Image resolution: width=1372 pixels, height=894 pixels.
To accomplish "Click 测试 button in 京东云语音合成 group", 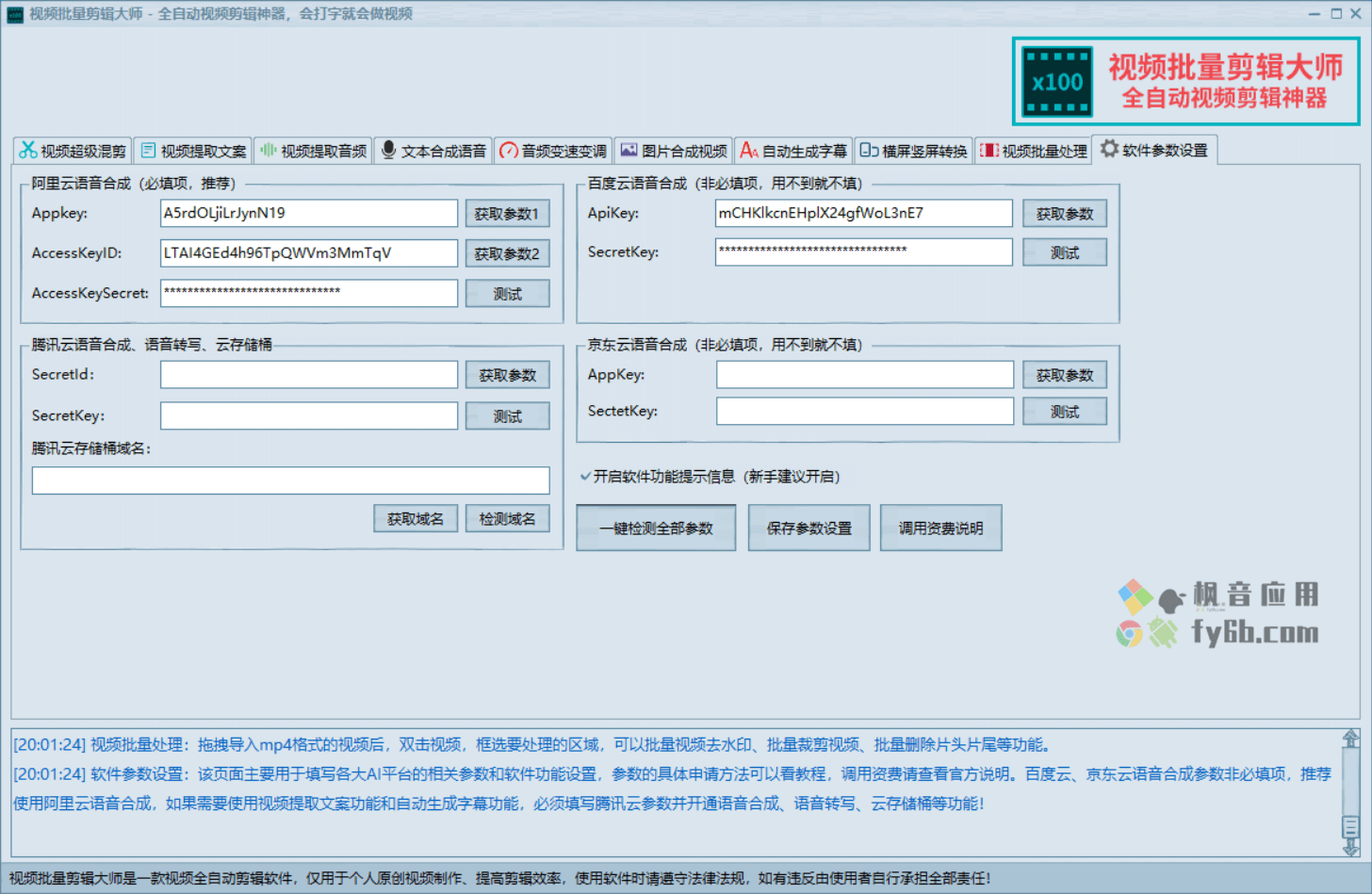I will coord(1065,412).
